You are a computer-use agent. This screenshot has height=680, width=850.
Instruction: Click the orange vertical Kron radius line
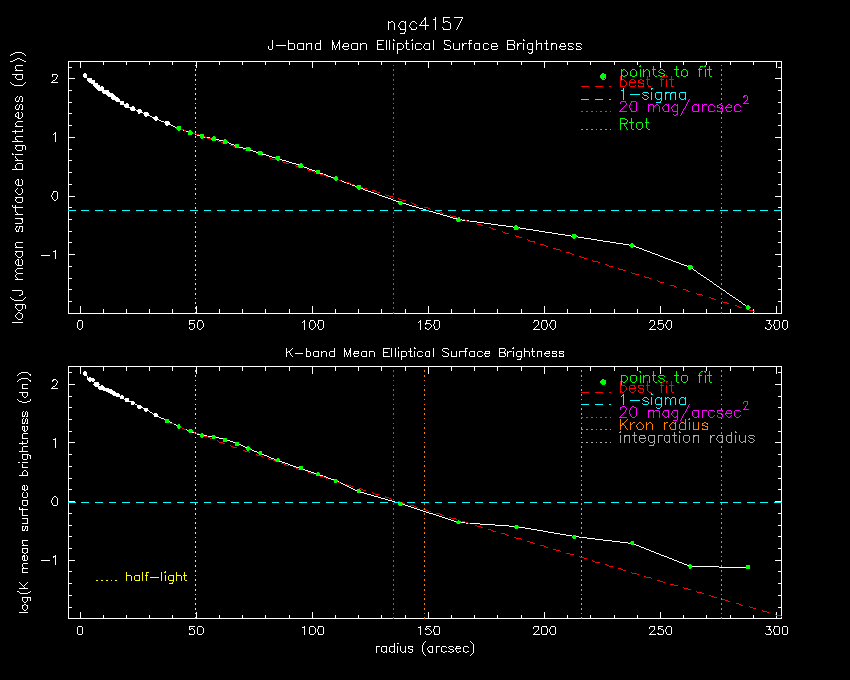coord(425,450)
